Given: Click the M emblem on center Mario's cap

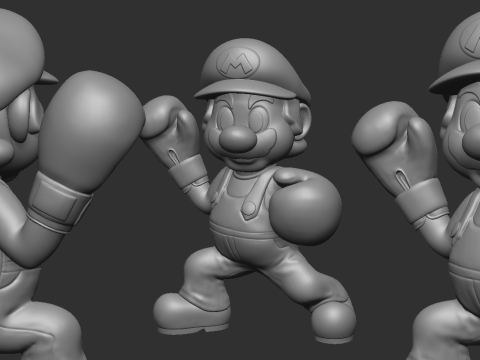Looking at the screenshot, I should [238, 63].
